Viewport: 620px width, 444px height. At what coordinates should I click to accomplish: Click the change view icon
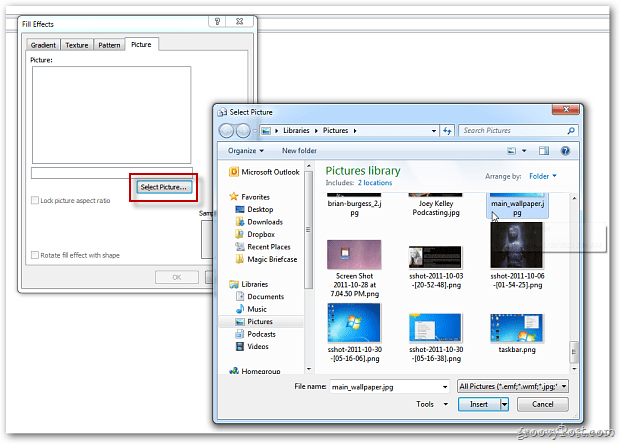(x=511, y=151)
